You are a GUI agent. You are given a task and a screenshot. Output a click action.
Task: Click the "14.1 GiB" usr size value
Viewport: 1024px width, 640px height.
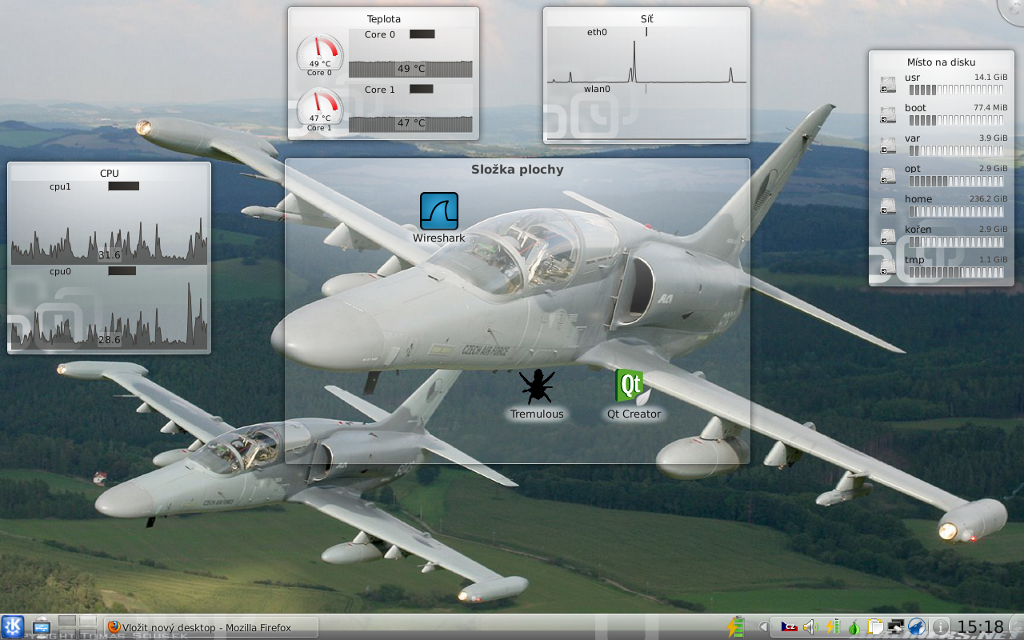tap(991, 76)
